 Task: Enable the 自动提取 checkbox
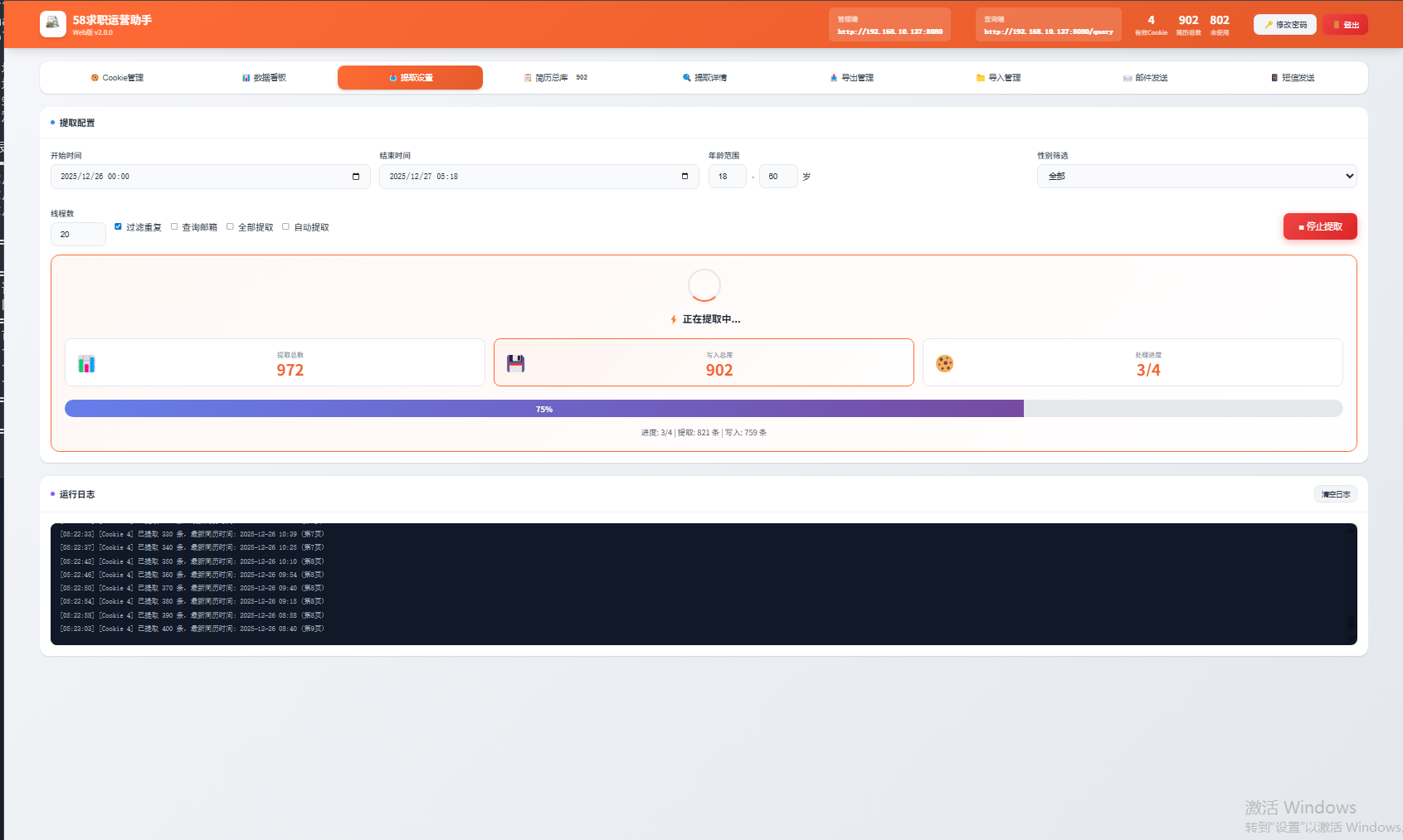285,226
